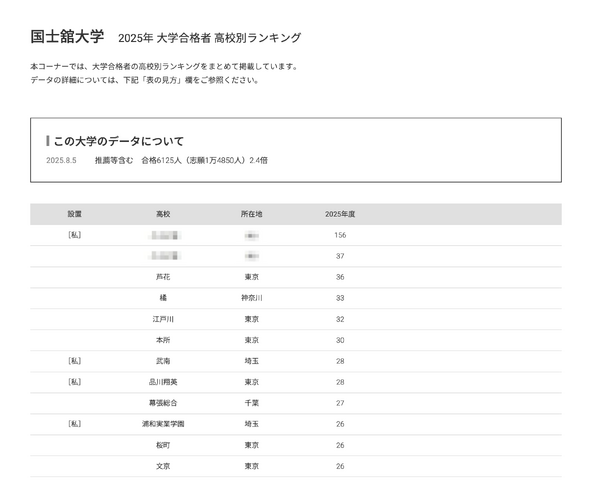Viewport: 594px width, 480px height.
Task: Click the 国士舘大学 page title
Action: pyautogui.click(x=67, y=37)
